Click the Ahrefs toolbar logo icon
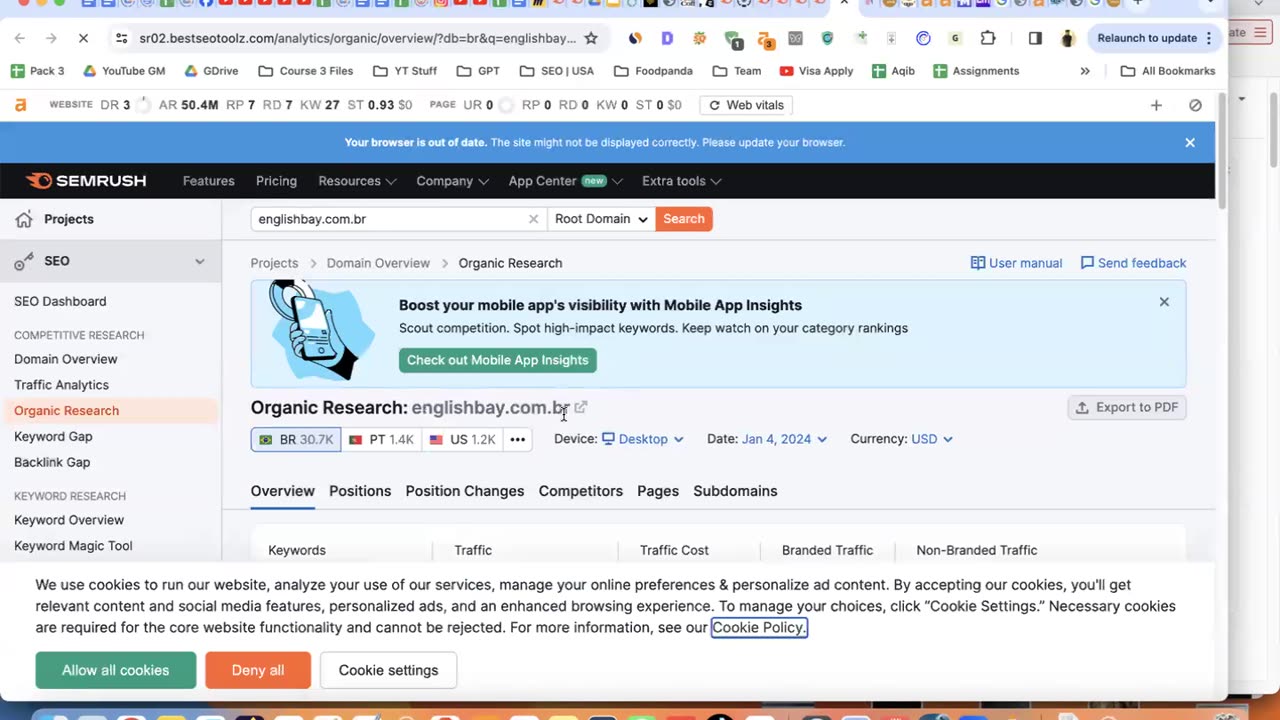Viewport: 1280px width, 720px height. tap(21, 105)
